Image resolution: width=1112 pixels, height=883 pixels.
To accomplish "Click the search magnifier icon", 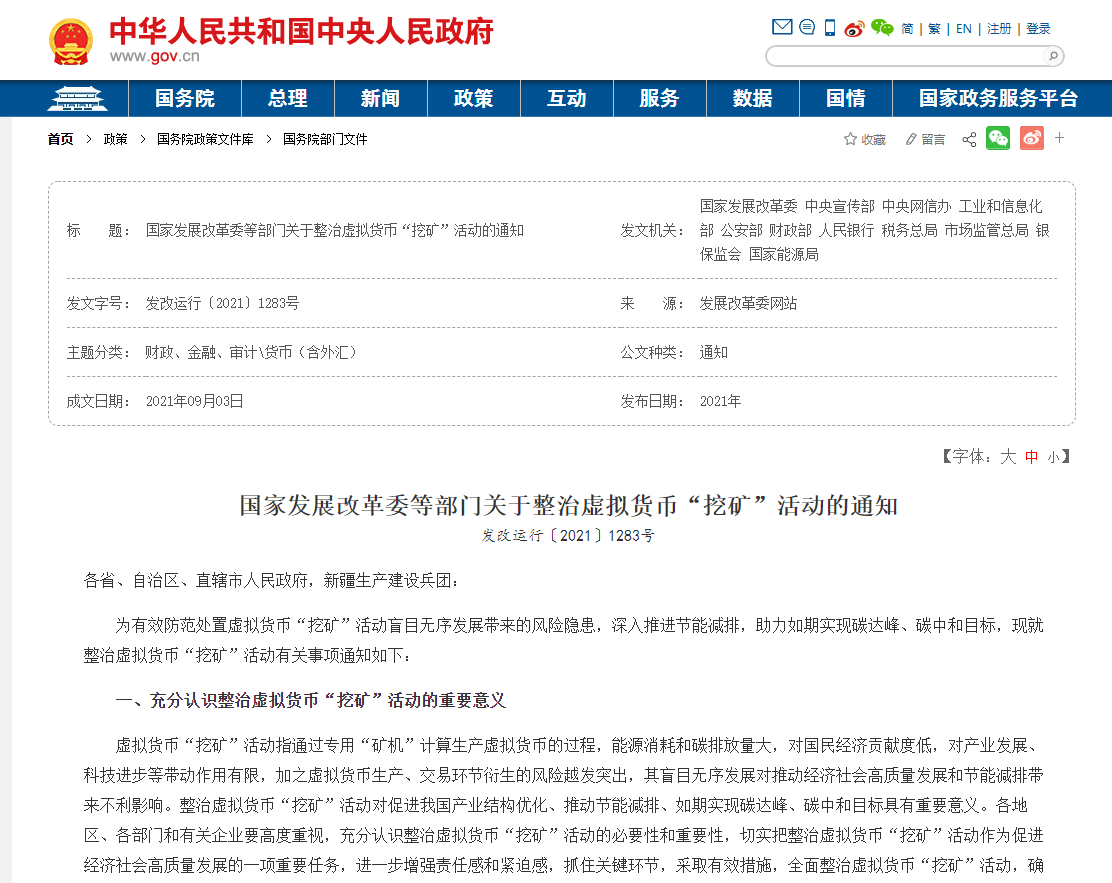I will (1052, 57).
